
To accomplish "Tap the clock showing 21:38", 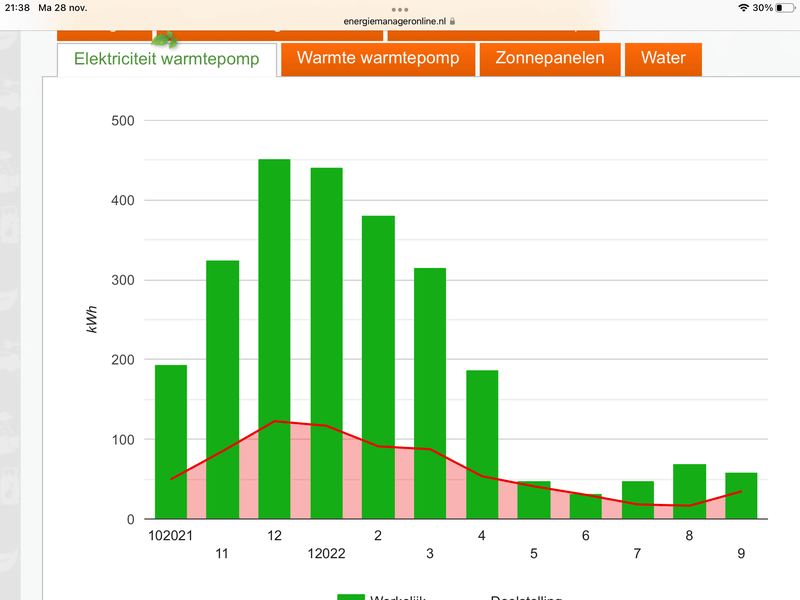I will pyautogui.click(x=17, y=8).
